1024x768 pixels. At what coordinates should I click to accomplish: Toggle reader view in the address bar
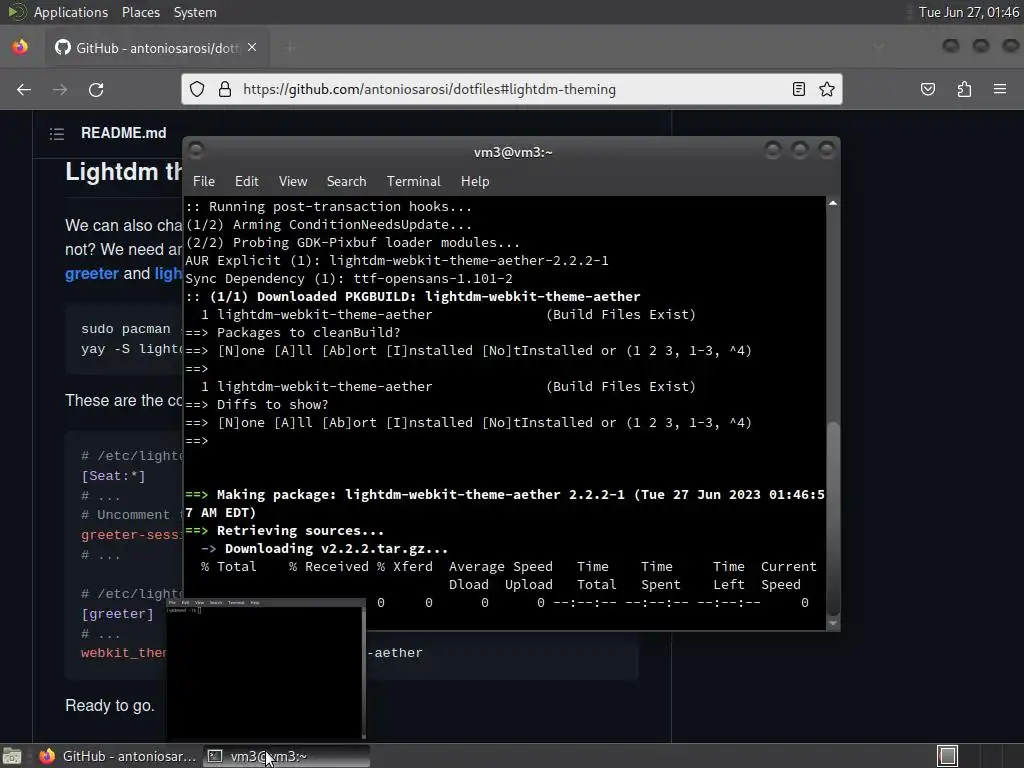coord(799,89)
